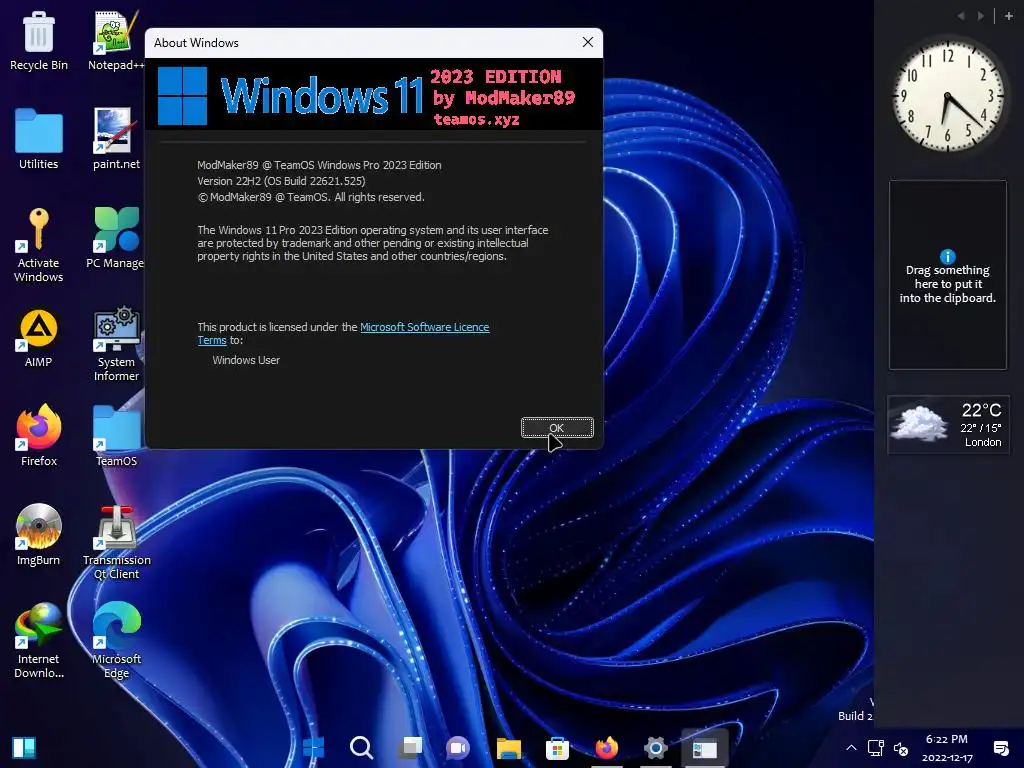Open the widgets panel in taskbar
1024x768 pixels.
pos(24,748)
